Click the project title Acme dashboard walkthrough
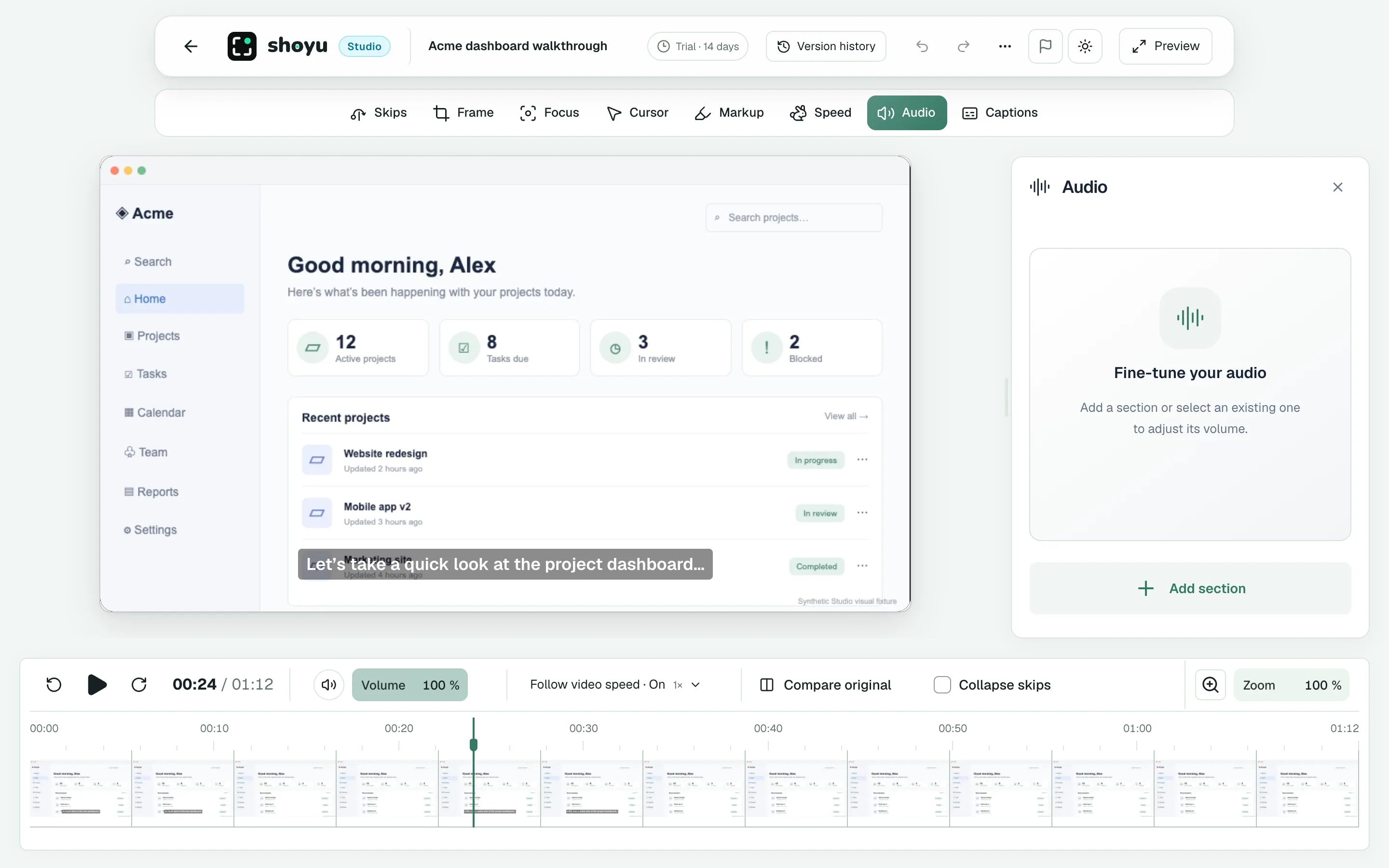This screenshot has width=1389, height=868. click(x=517, y=46)
